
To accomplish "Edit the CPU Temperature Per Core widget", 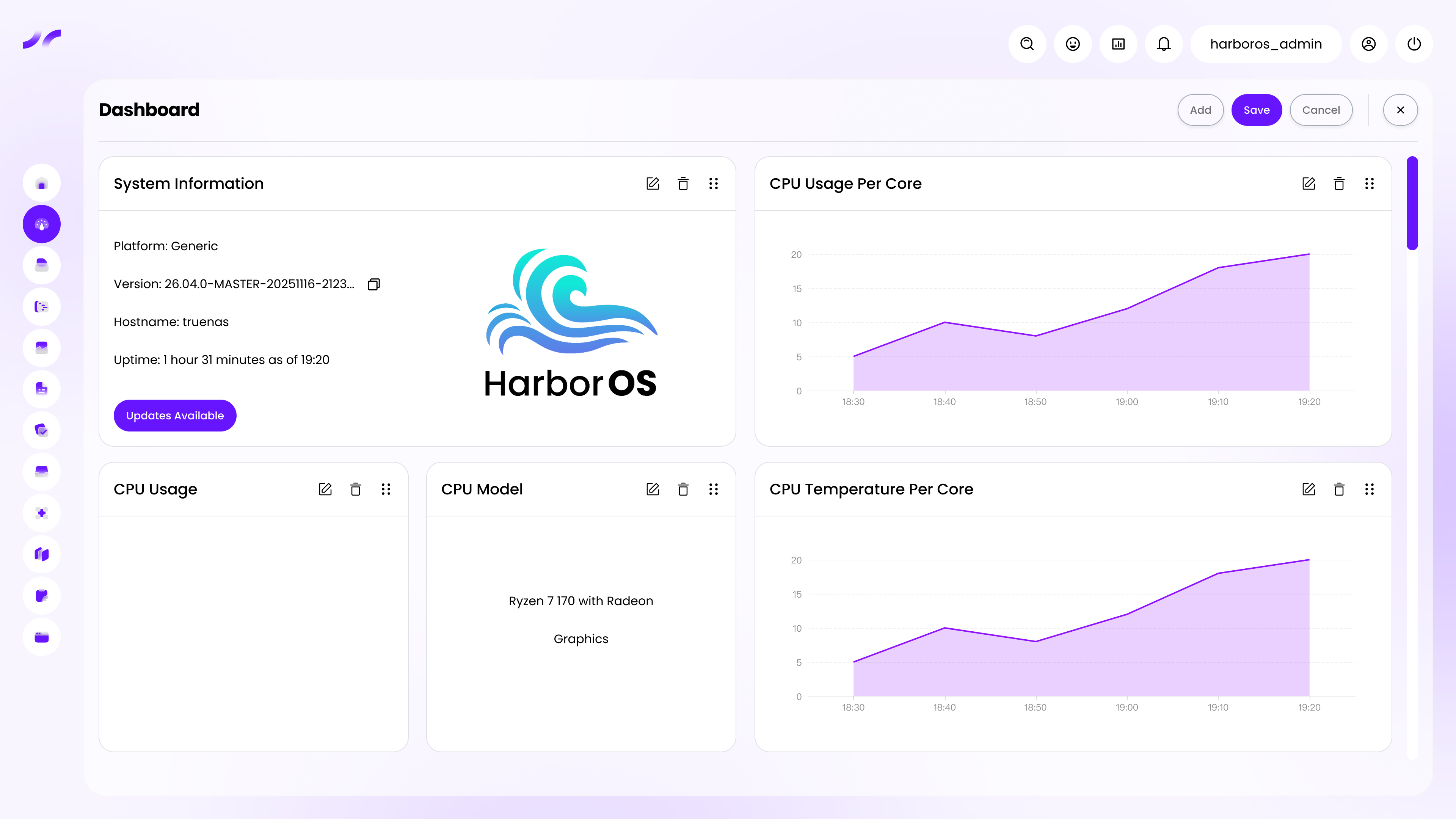I will 1309,489.
